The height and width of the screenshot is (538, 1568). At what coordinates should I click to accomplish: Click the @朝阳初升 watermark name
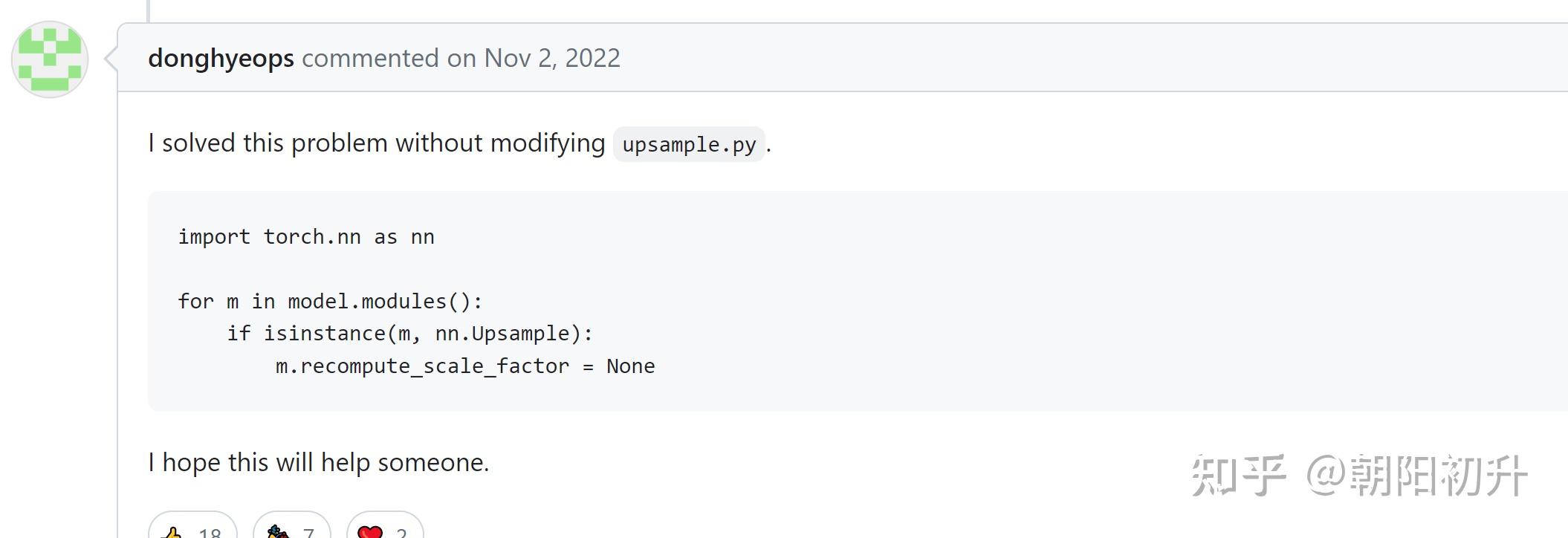(x=1417, y=476)
